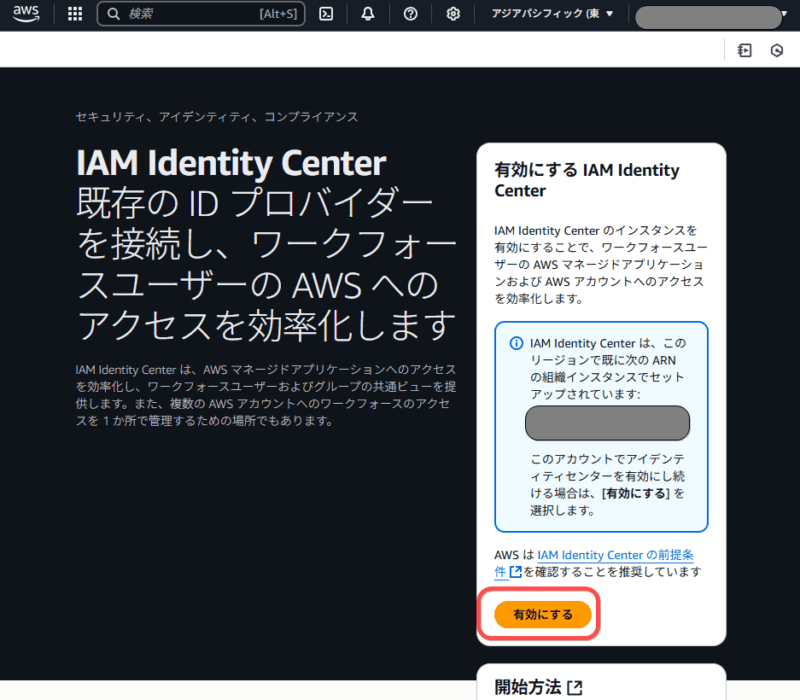Open the AWS services grid menu
800x700 pixels.
pyautogui.click(x=75, y=14)
